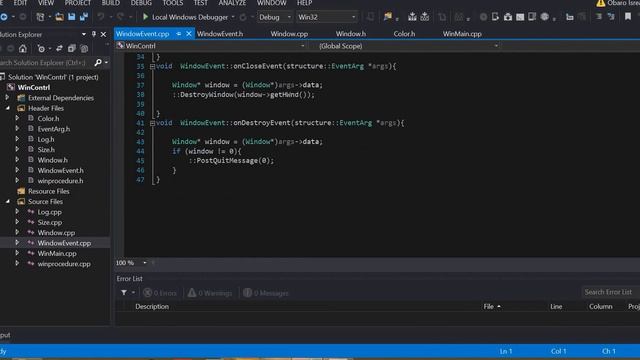Click the Home icon in Solution Explorer
Image resolution: width=640 pixels, height=360 pixels.
tap(23, 49)
